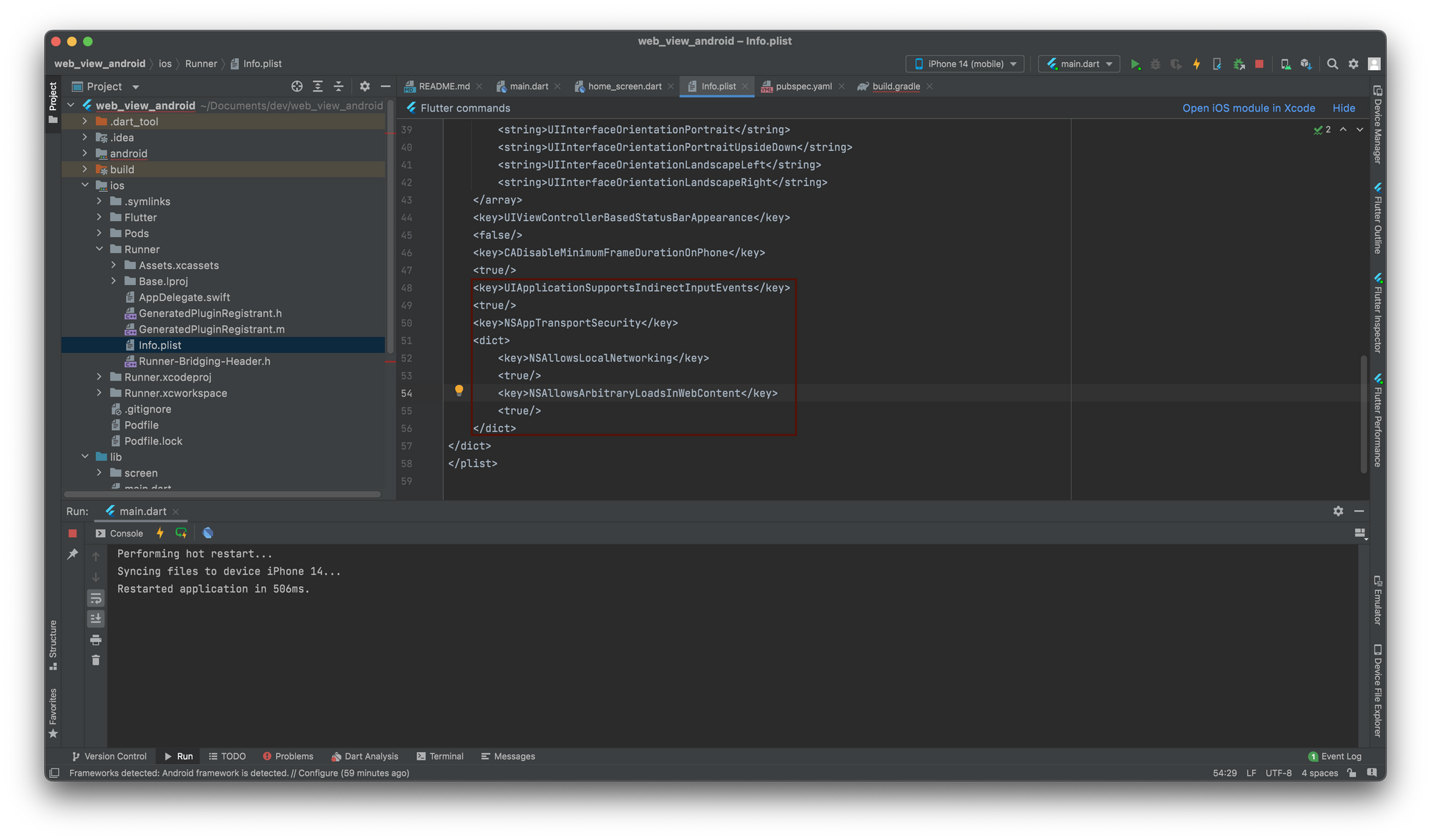Click the green Run main.dart button

tap(1135, 64)
